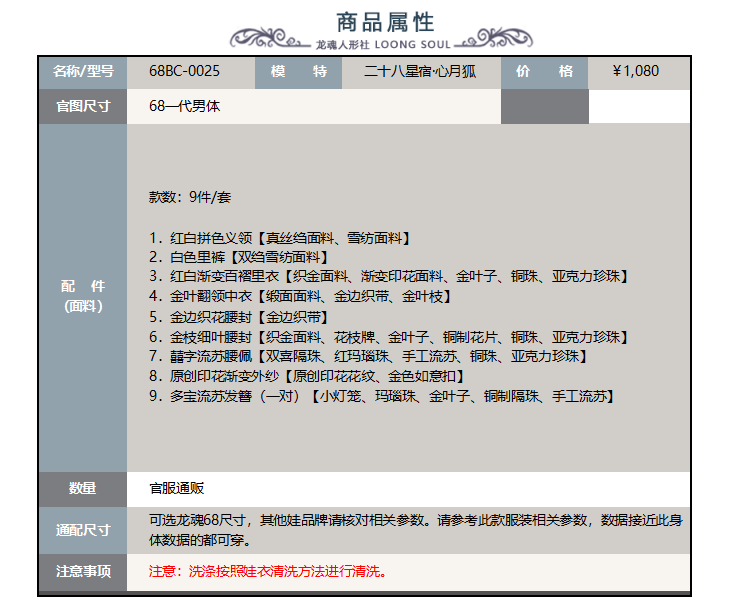Click the 通配尺寸 label cell
Image resolution: width=730 pixels, height=613 pixels.
(x=83, y=529)
